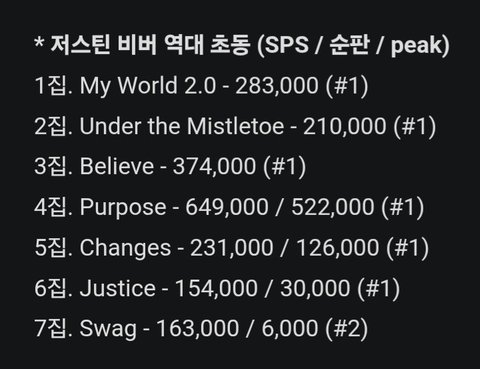
Task: Select the Under the Mistletoe line
Action: coord(235,126)
